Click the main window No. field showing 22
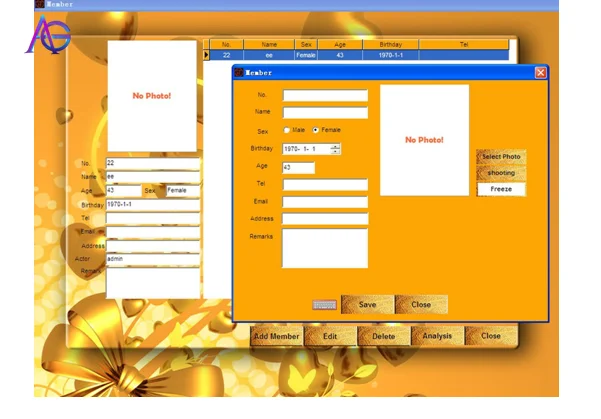Viewport: 601px width, 419px height. click(153, 163)
